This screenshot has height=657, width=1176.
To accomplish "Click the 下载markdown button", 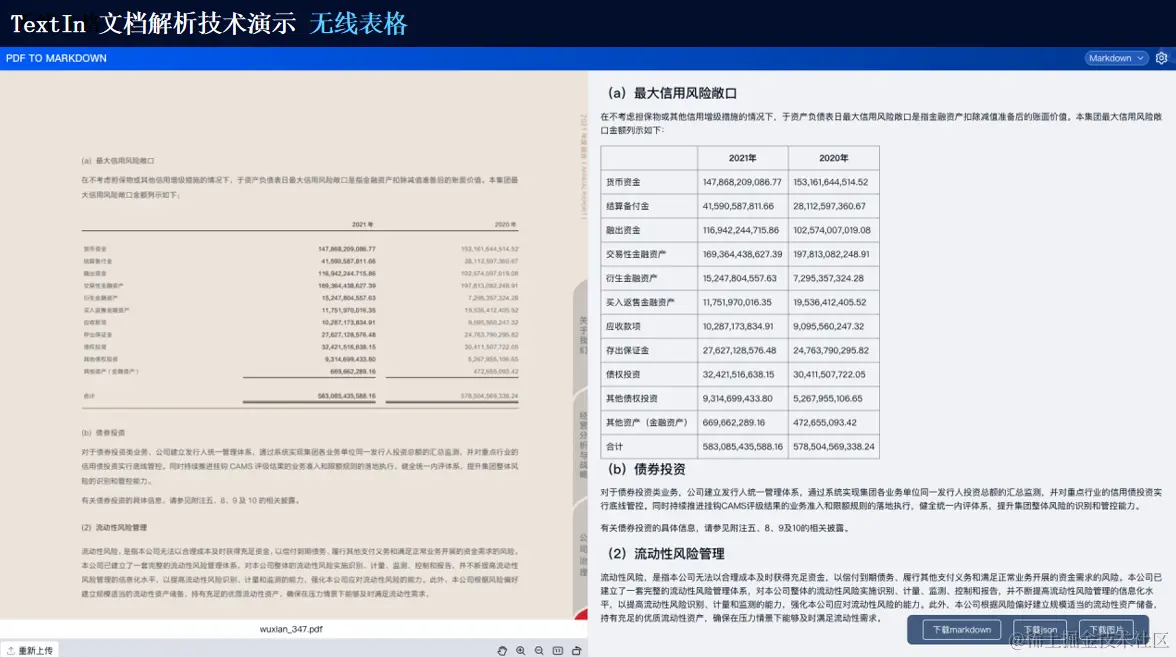I will click(x=962, y=630).
